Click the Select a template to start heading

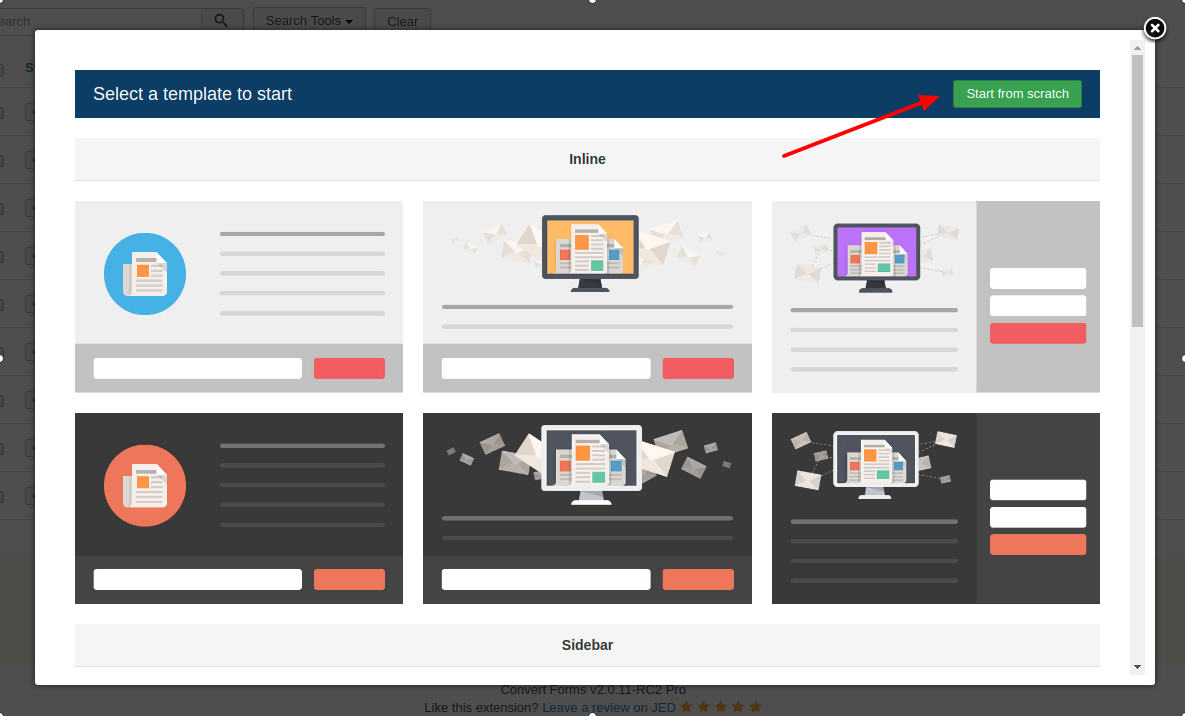click(x=192, y=94)
